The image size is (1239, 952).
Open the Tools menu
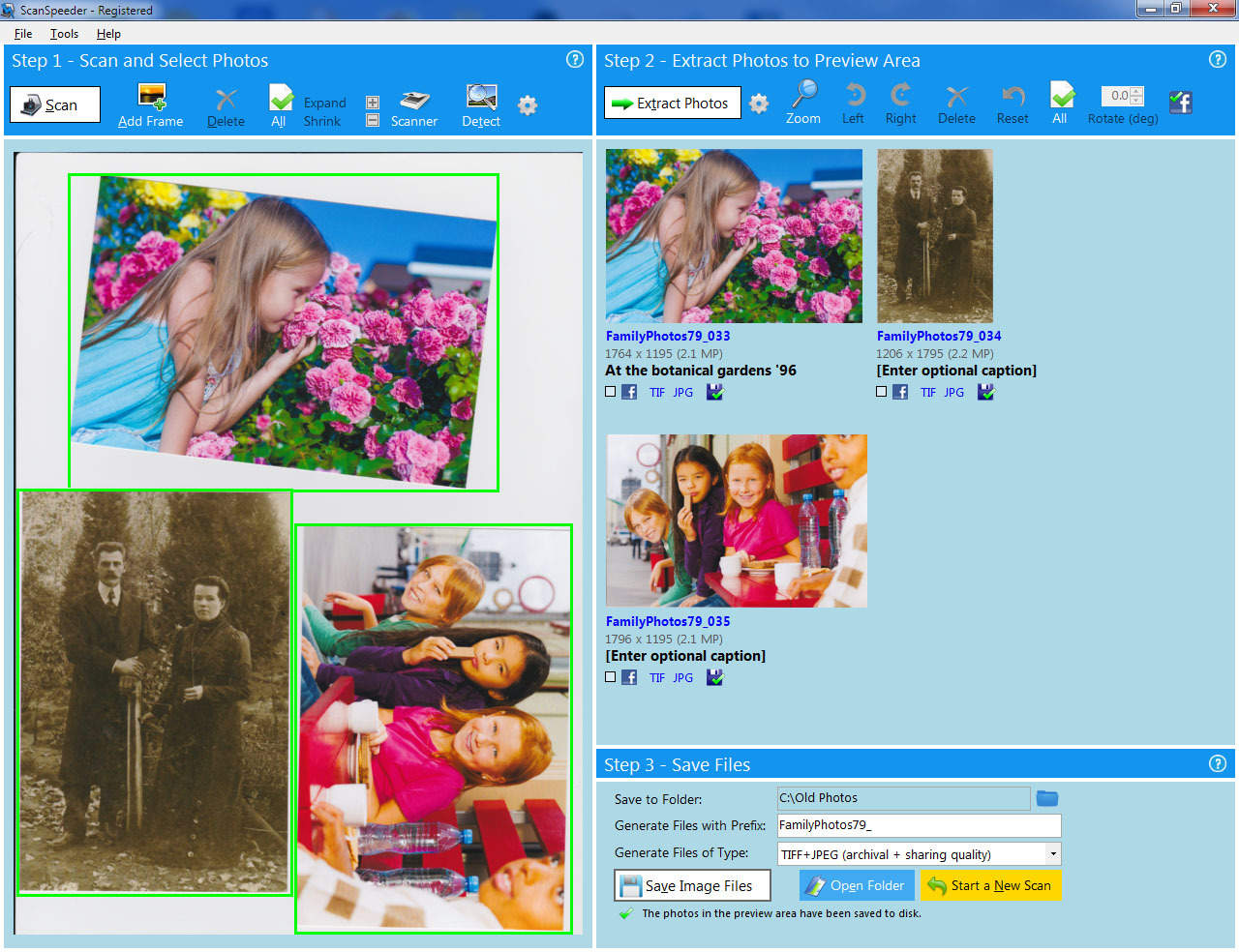[x=64, y=34]
